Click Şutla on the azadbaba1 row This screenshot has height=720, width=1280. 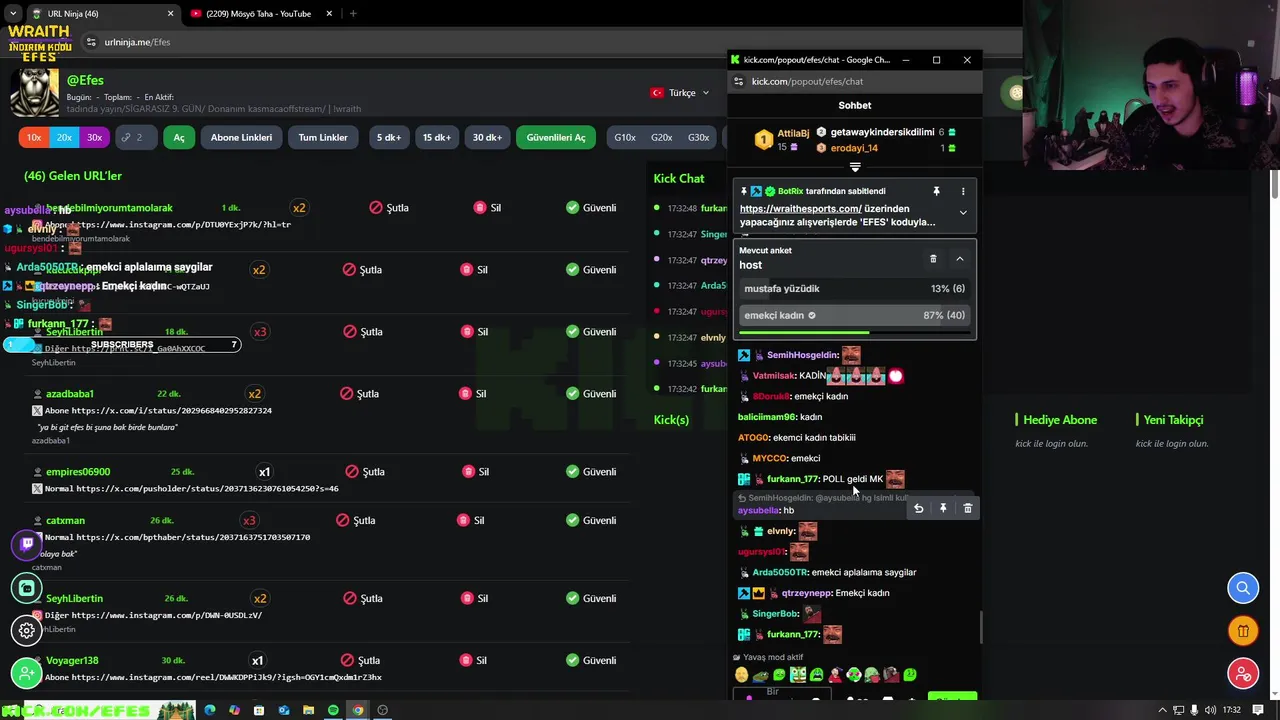click(x=360, y=393)
